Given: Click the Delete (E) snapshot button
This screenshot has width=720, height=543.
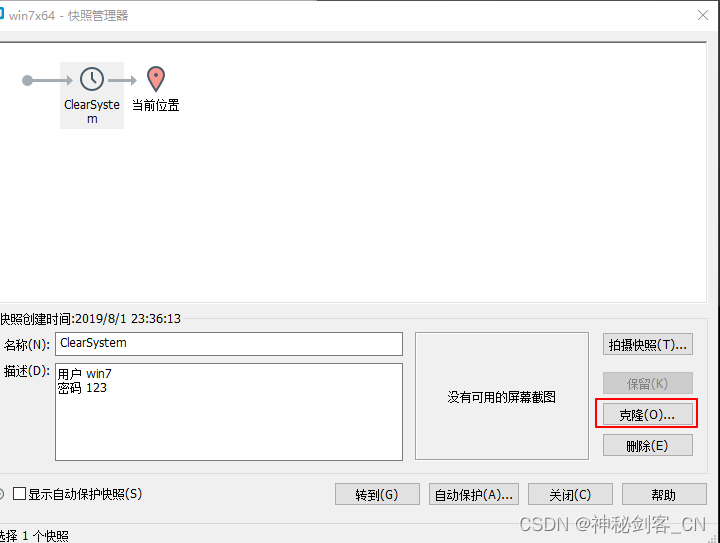Looking at the screenshot, I should pyautogui.click(x=647, y=445).
